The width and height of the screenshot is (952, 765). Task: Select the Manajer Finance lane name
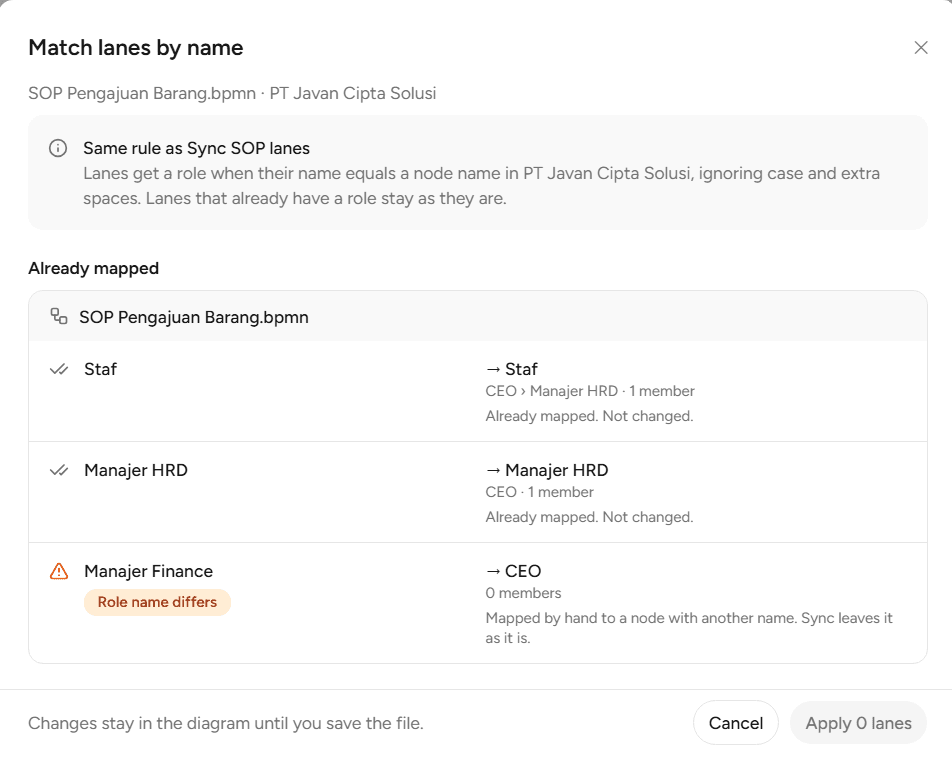click(x=149, y=571)
